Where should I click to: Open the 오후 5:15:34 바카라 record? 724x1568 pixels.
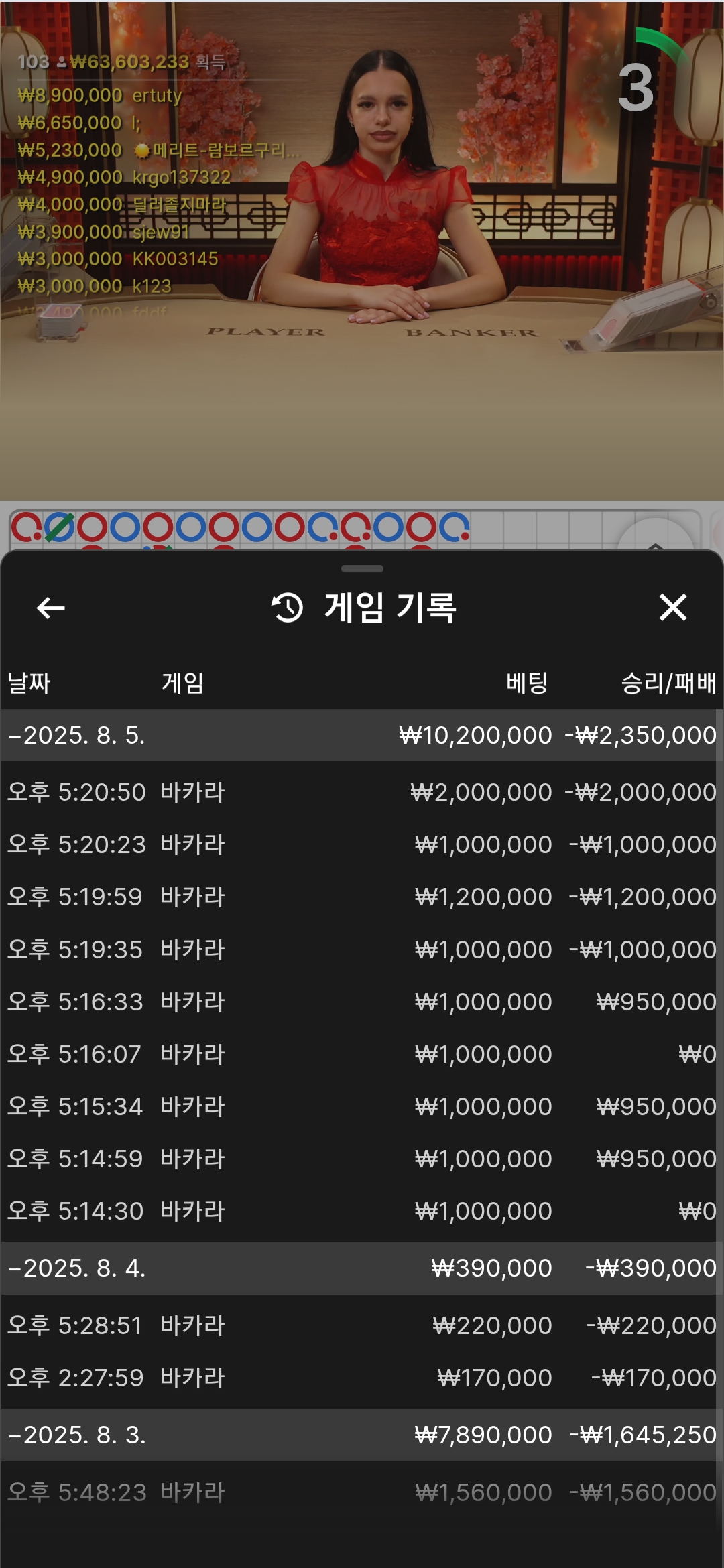(x=362, y=1106)
